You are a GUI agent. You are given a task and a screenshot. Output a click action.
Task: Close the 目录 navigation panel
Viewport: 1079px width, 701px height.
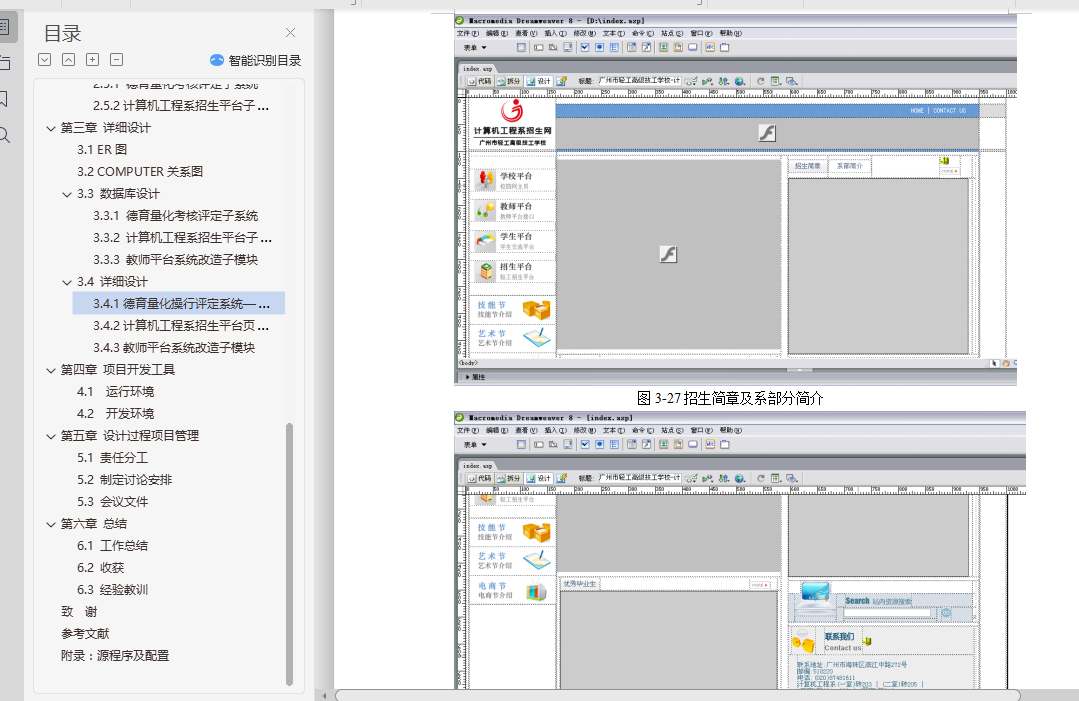pyautogui.click(x=290, y=32)
